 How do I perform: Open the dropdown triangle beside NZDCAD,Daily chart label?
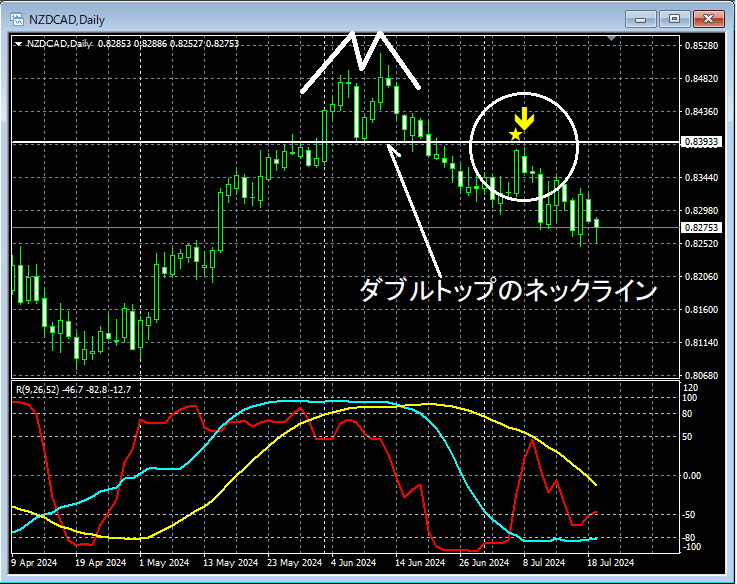tap(18, 44)
